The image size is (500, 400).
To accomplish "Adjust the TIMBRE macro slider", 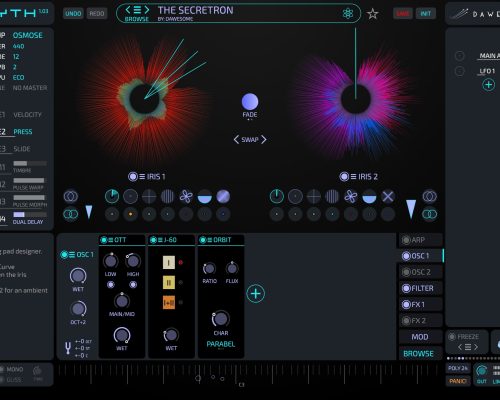I will (x=30, y=163).
